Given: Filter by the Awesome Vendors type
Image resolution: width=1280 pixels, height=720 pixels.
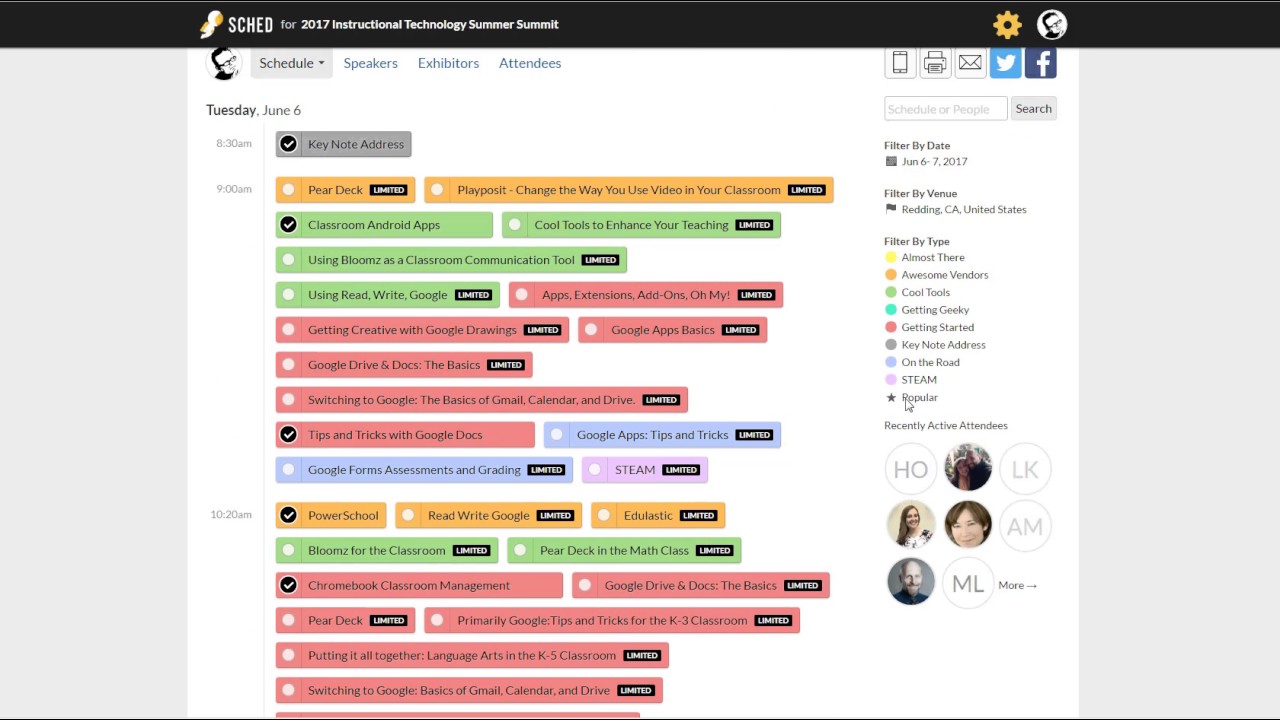Looking at the screenshot, I should point(945,275).
